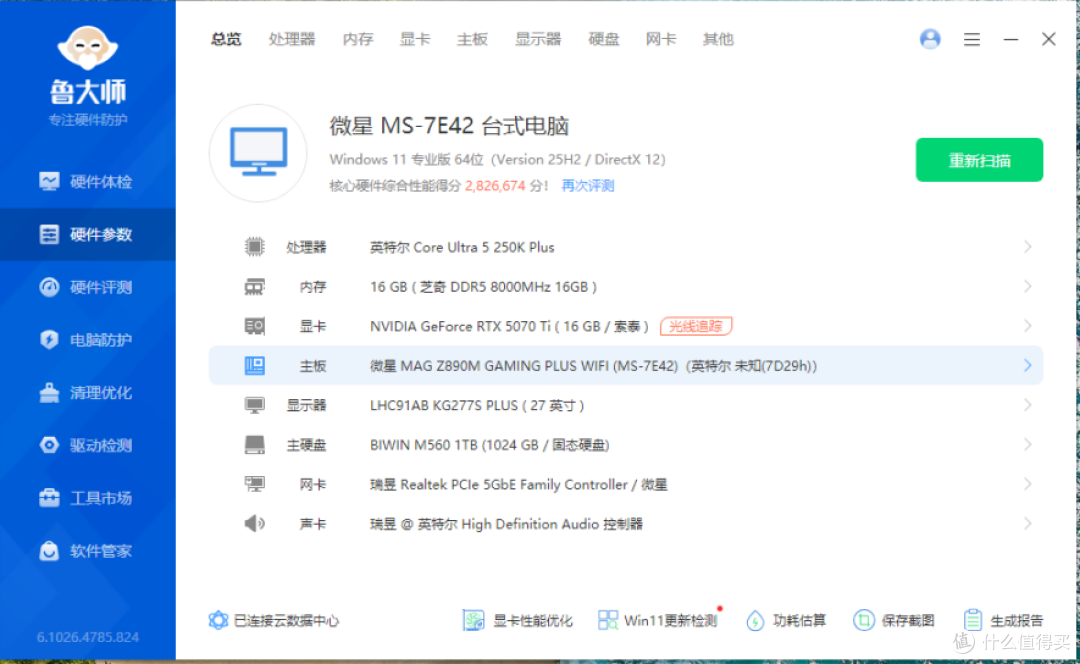Click the 鲁大师 mascot logo
The height and width of the screenshot is (664, 1080).
tap(87, 48)
